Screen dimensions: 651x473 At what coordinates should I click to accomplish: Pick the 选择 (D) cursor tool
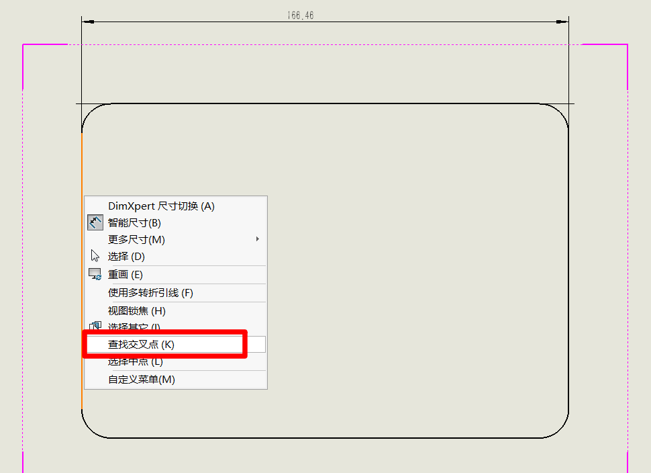176,257
